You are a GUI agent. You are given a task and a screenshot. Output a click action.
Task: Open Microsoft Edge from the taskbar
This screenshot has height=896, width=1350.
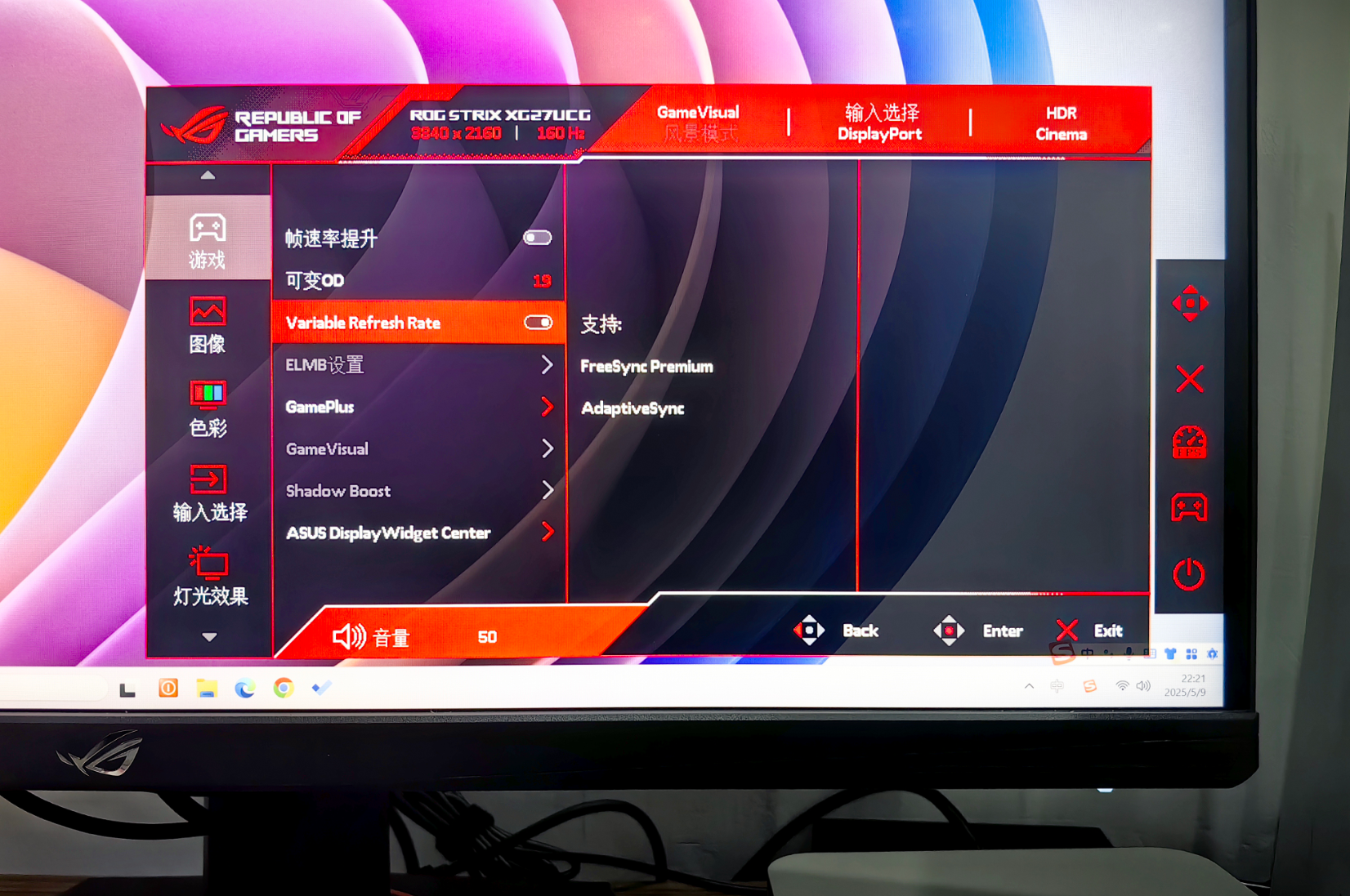pyautogui.click(x=244, y=689)
